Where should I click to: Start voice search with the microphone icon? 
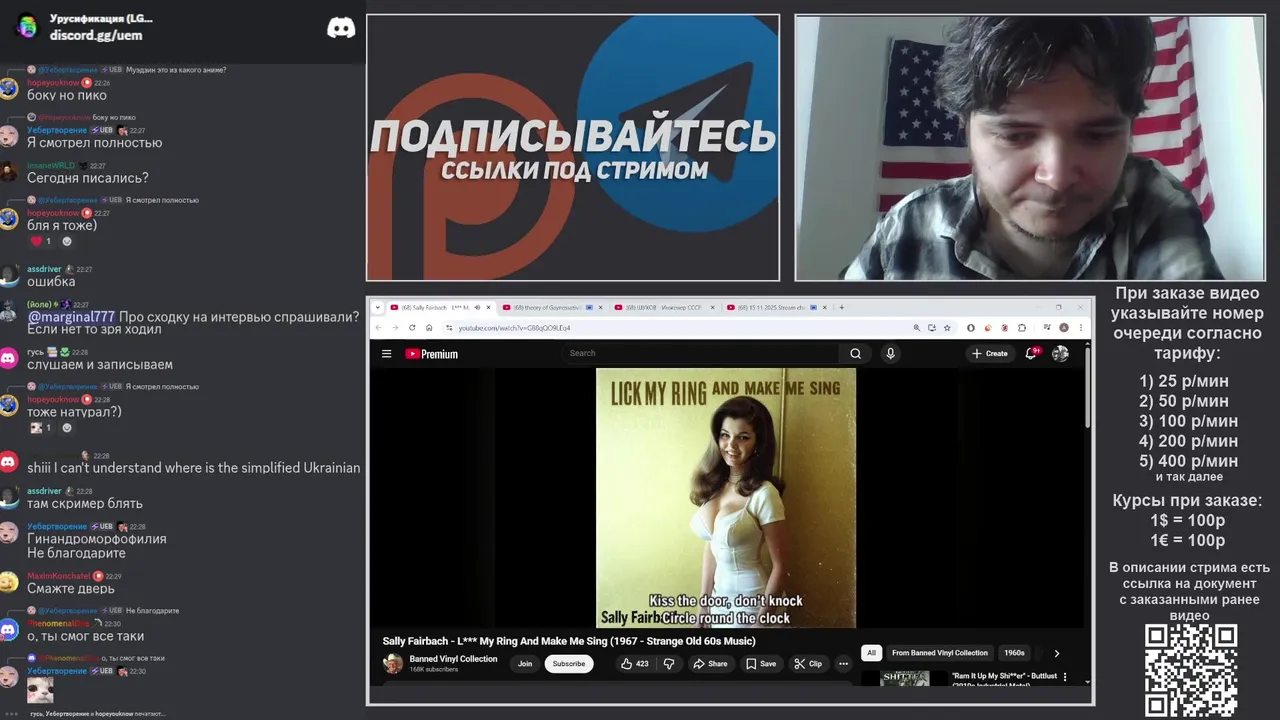coord(890,353)
